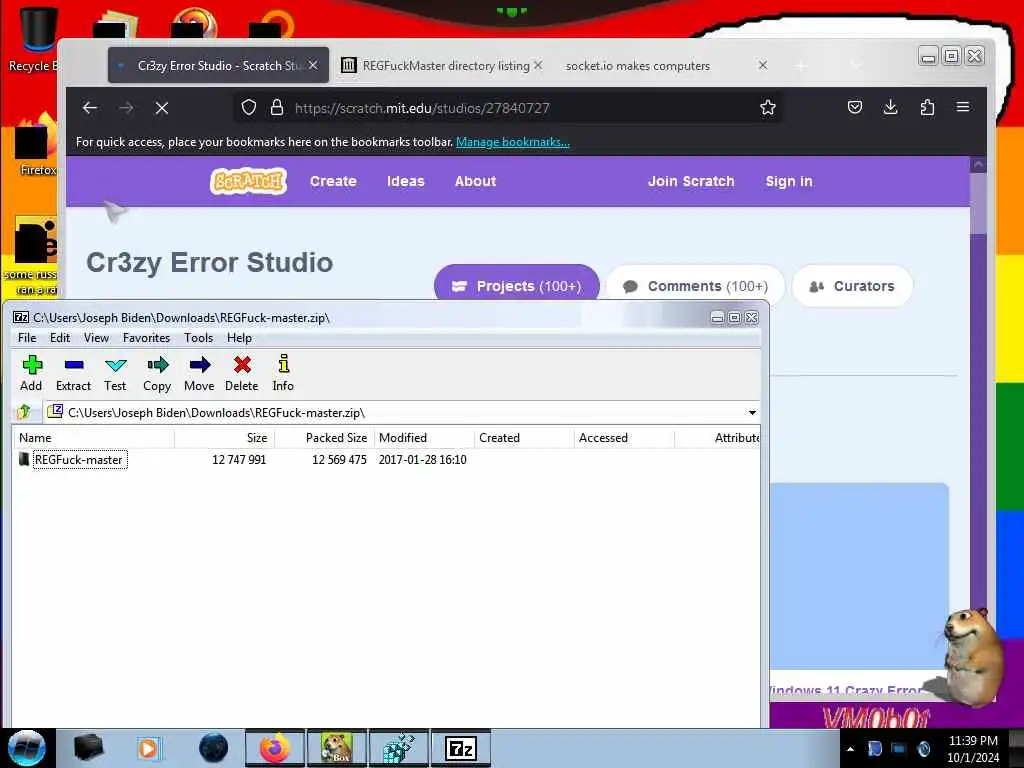The width and height of the screenshot is (1024, 768).
Task: Click About in Scratch navigation
Action: tap(475, 182)
